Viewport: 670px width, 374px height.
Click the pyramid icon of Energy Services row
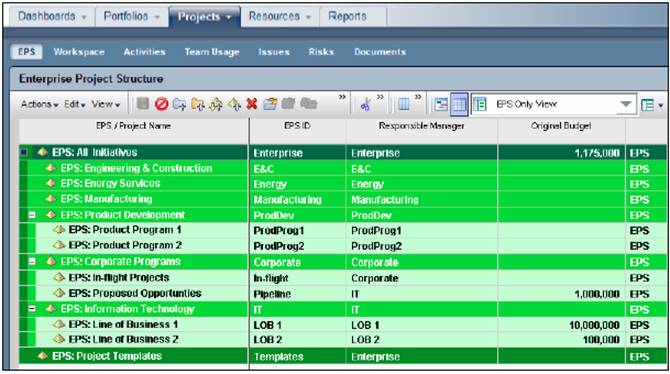tap(51, 183)
